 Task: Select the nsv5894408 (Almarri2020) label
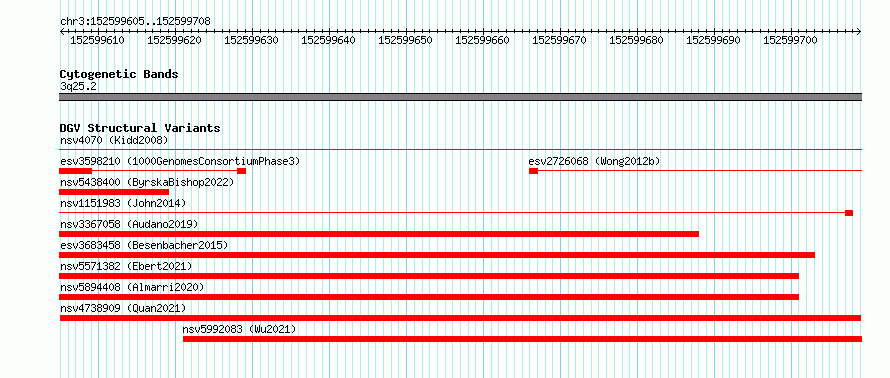(x=132, y=287)
